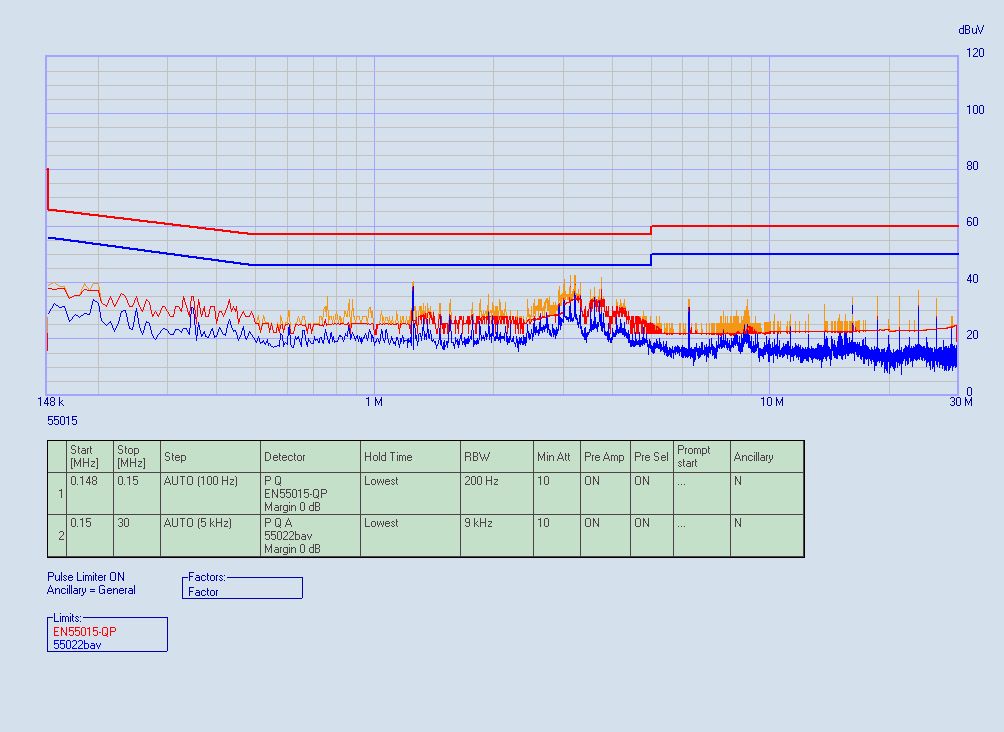This screenshot has width=1004, height=732.
Task: Click the 80 y-axis value
Action: 972,166
